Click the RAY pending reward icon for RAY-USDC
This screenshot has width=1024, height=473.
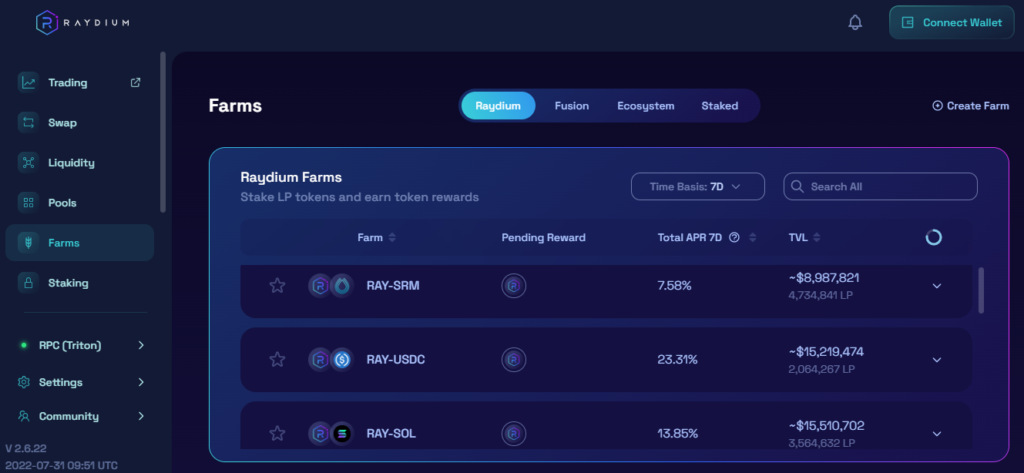[513, 360]
